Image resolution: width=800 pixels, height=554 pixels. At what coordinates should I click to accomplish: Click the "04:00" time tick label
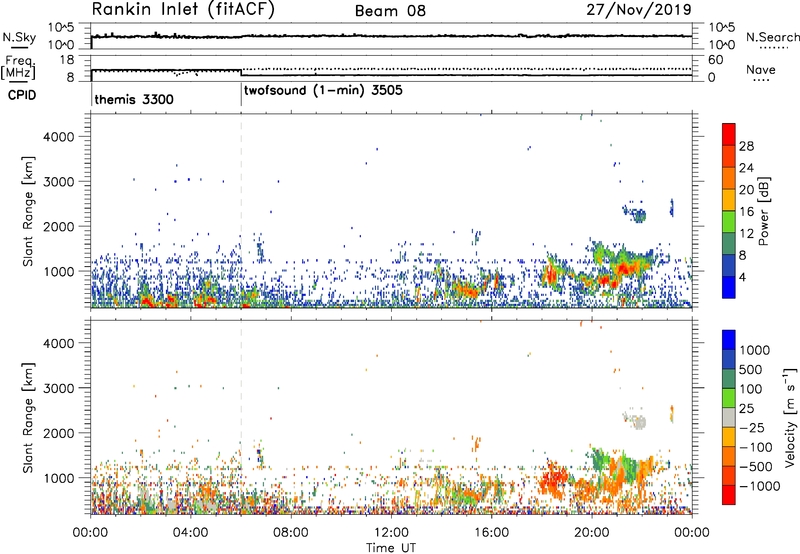pos(190,533)
